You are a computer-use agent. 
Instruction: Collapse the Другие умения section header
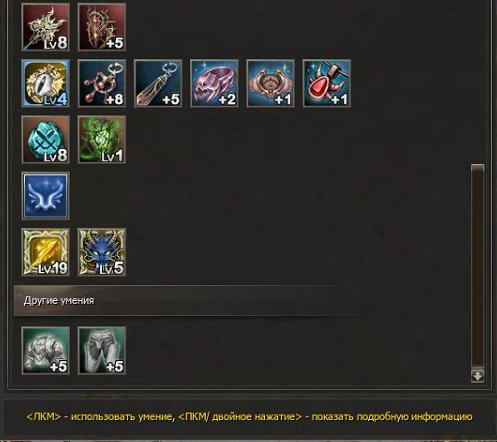187,300
